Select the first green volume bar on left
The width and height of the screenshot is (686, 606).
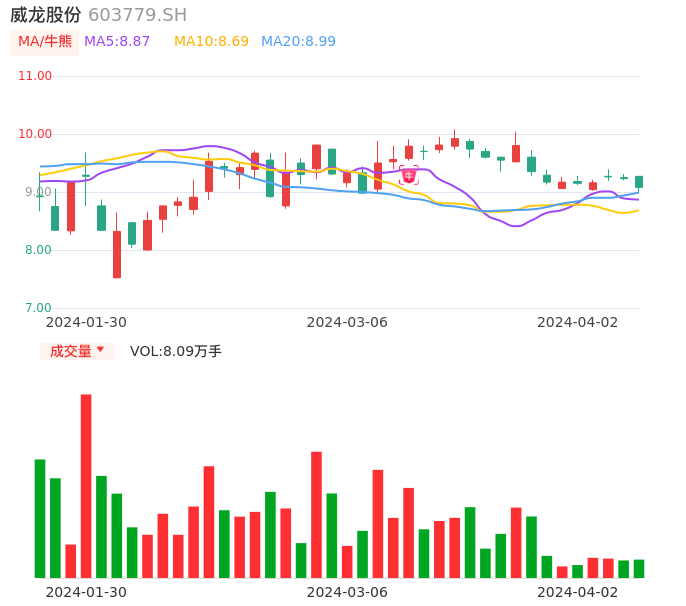pos(40,518)
